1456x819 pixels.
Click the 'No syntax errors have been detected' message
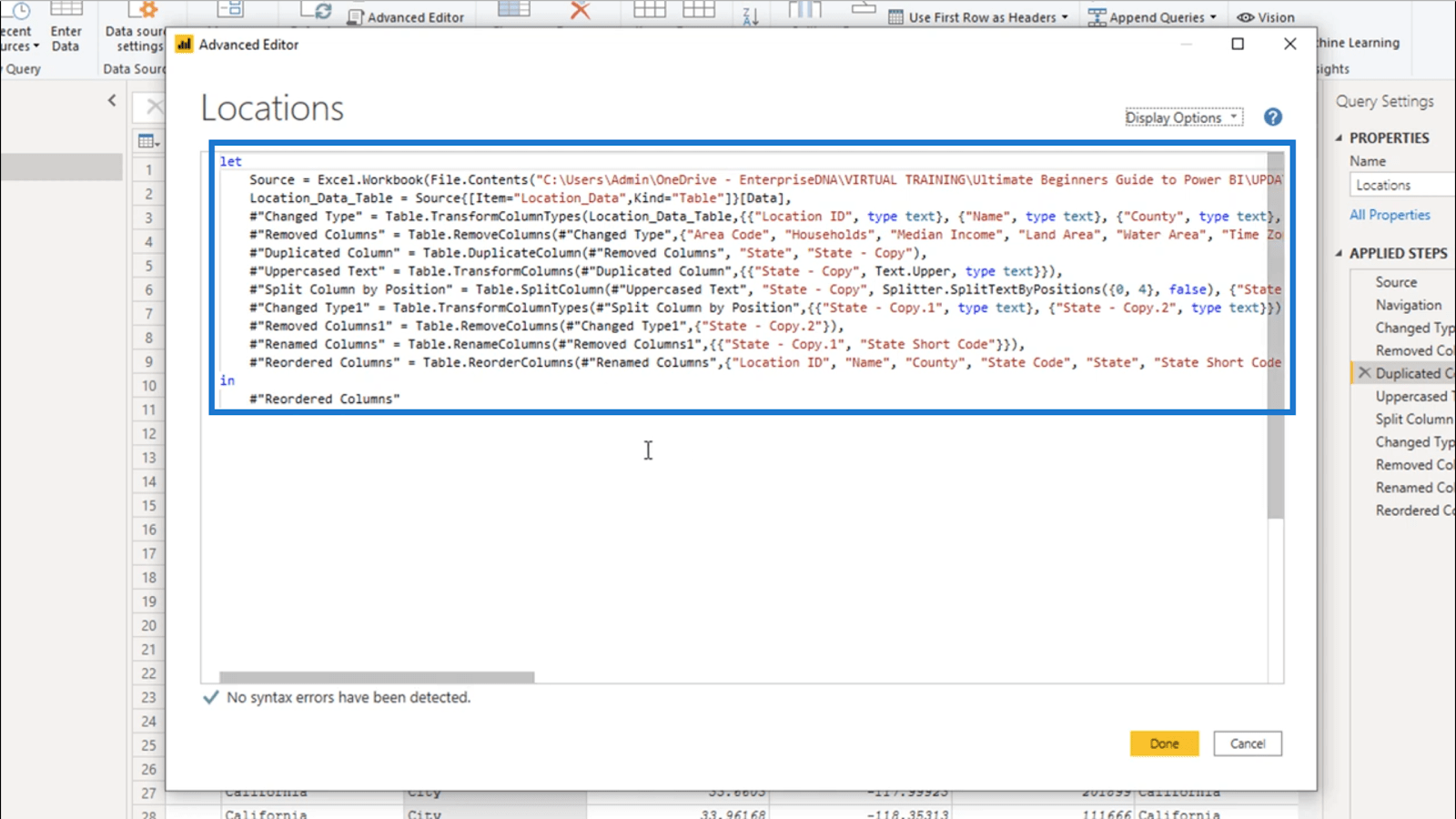point(349,697)
